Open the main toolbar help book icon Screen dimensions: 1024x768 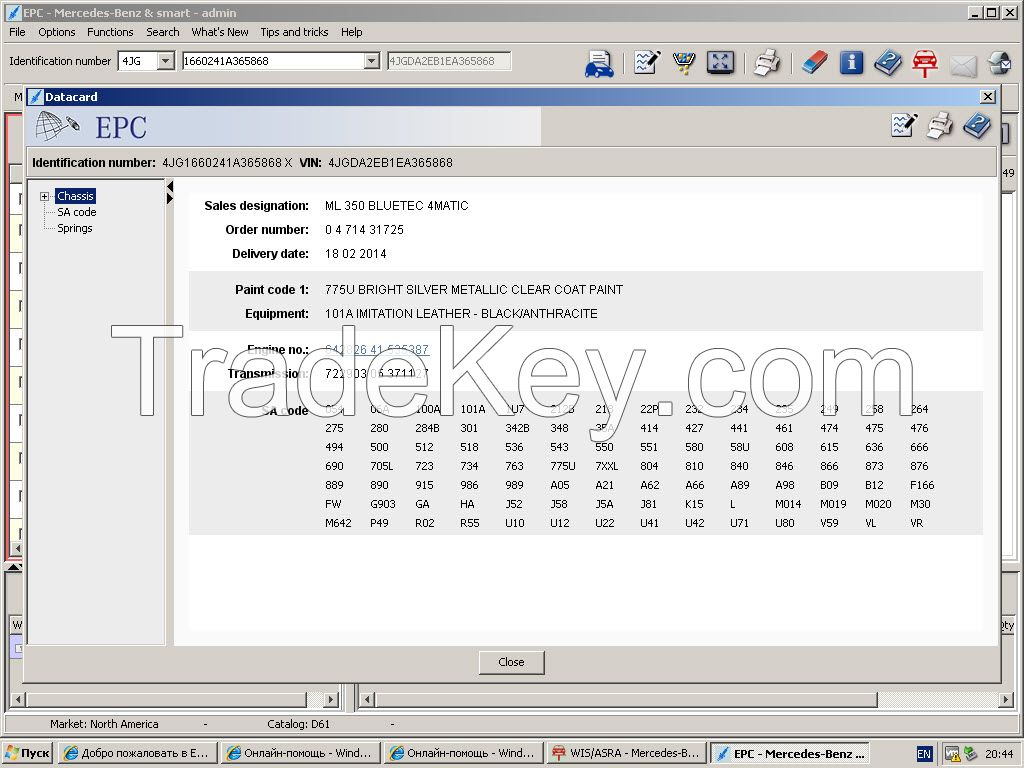tap(888, 63)
